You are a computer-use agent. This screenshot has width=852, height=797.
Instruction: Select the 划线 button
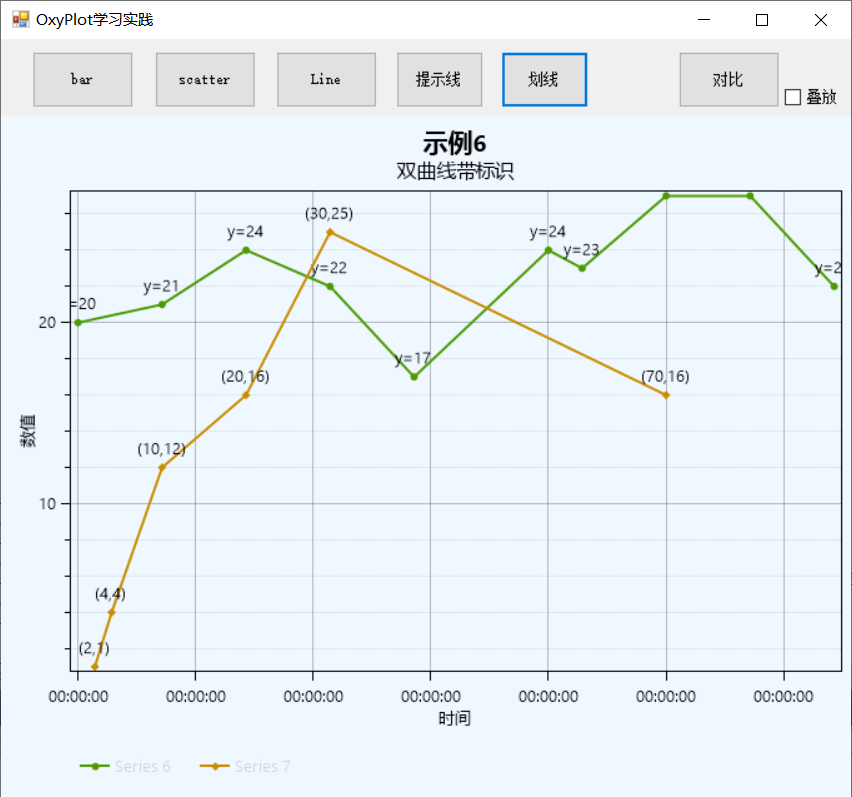tap(544, 79)
